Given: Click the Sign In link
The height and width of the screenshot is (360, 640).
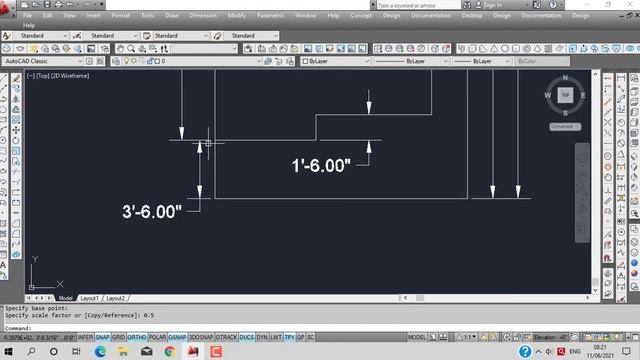Looking at the screenshot, I should click(493, 5).
